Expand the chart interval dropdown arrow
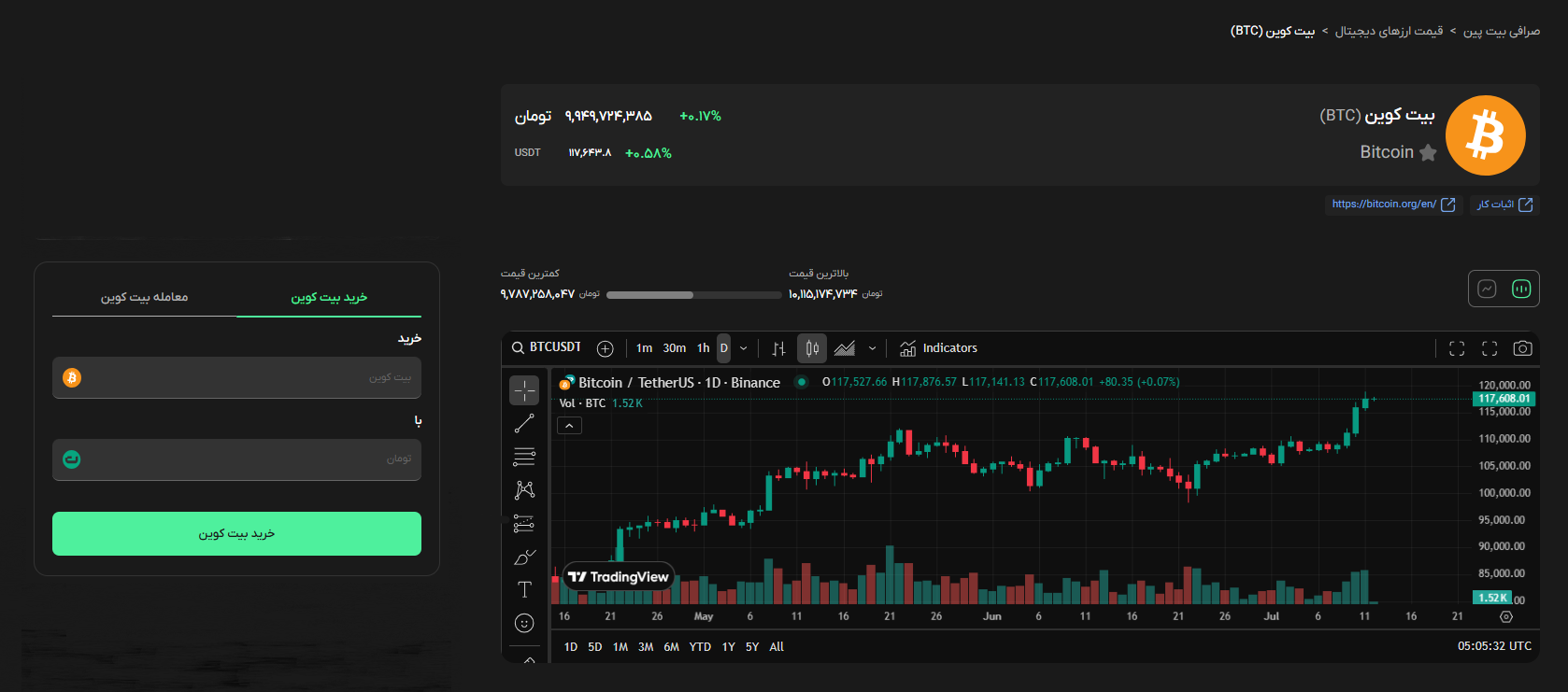Image resolution: width=1568 pixels, height=692 pixels. (x=744, y=348)
